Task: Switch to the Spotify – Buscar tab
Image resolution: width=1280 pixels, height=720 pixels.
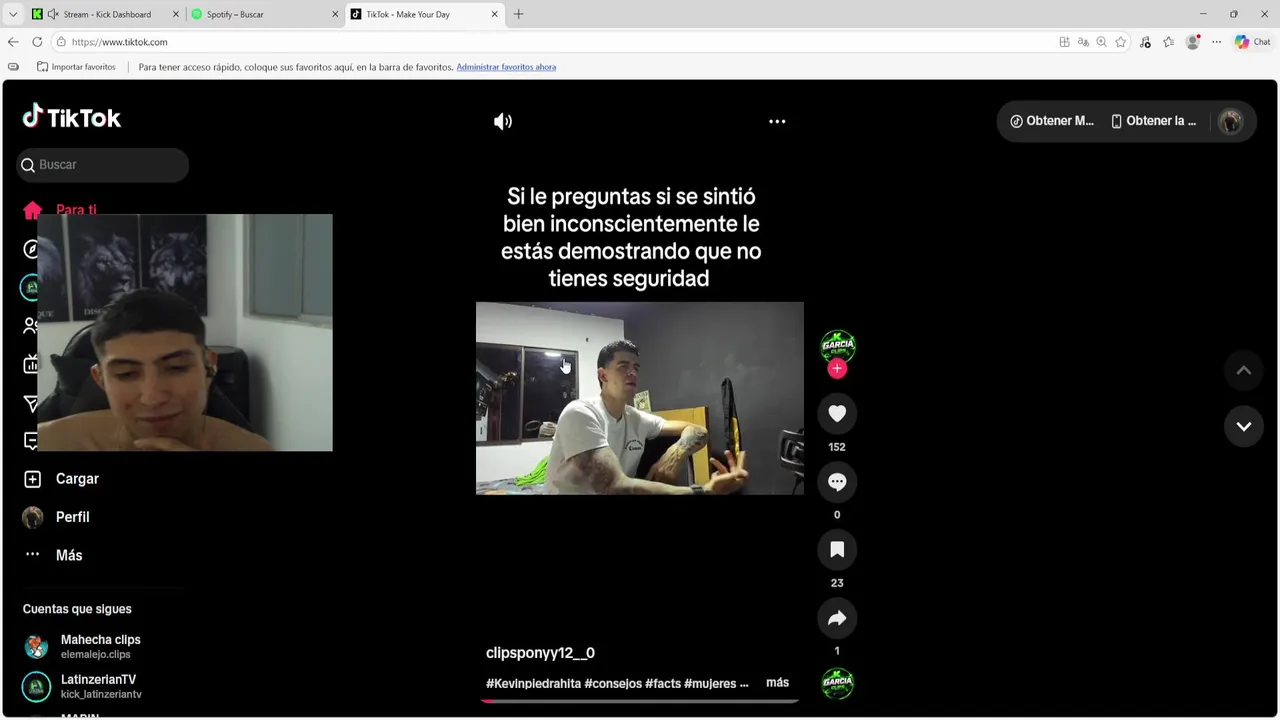Action: (x=264, y=14)
